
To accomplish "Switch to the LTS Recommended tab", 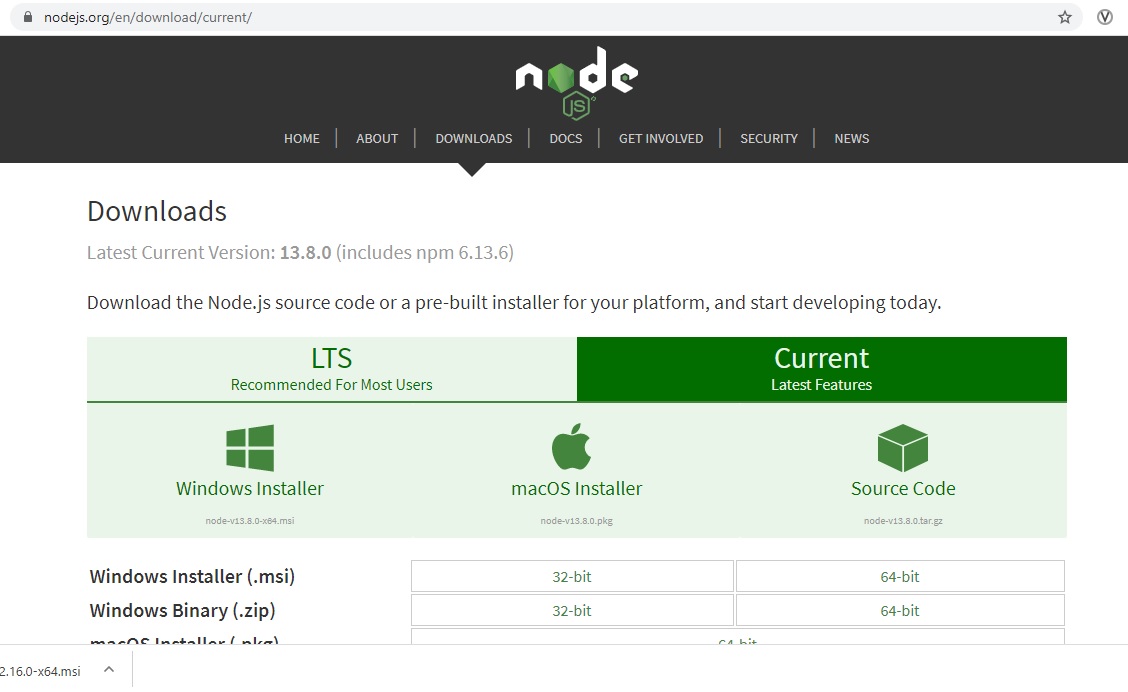I will (332, 369).
